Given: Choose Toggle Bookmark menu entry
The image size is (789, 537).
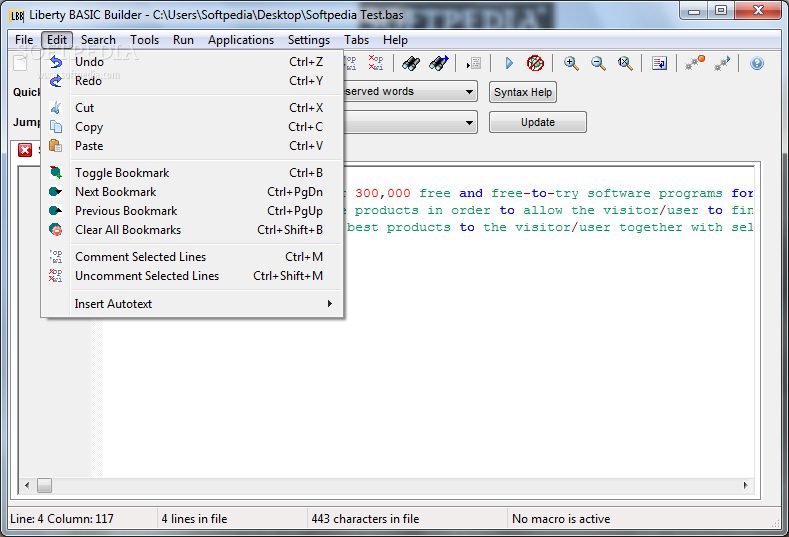Looking at the screenshot, I should click(x=192, y=173).
